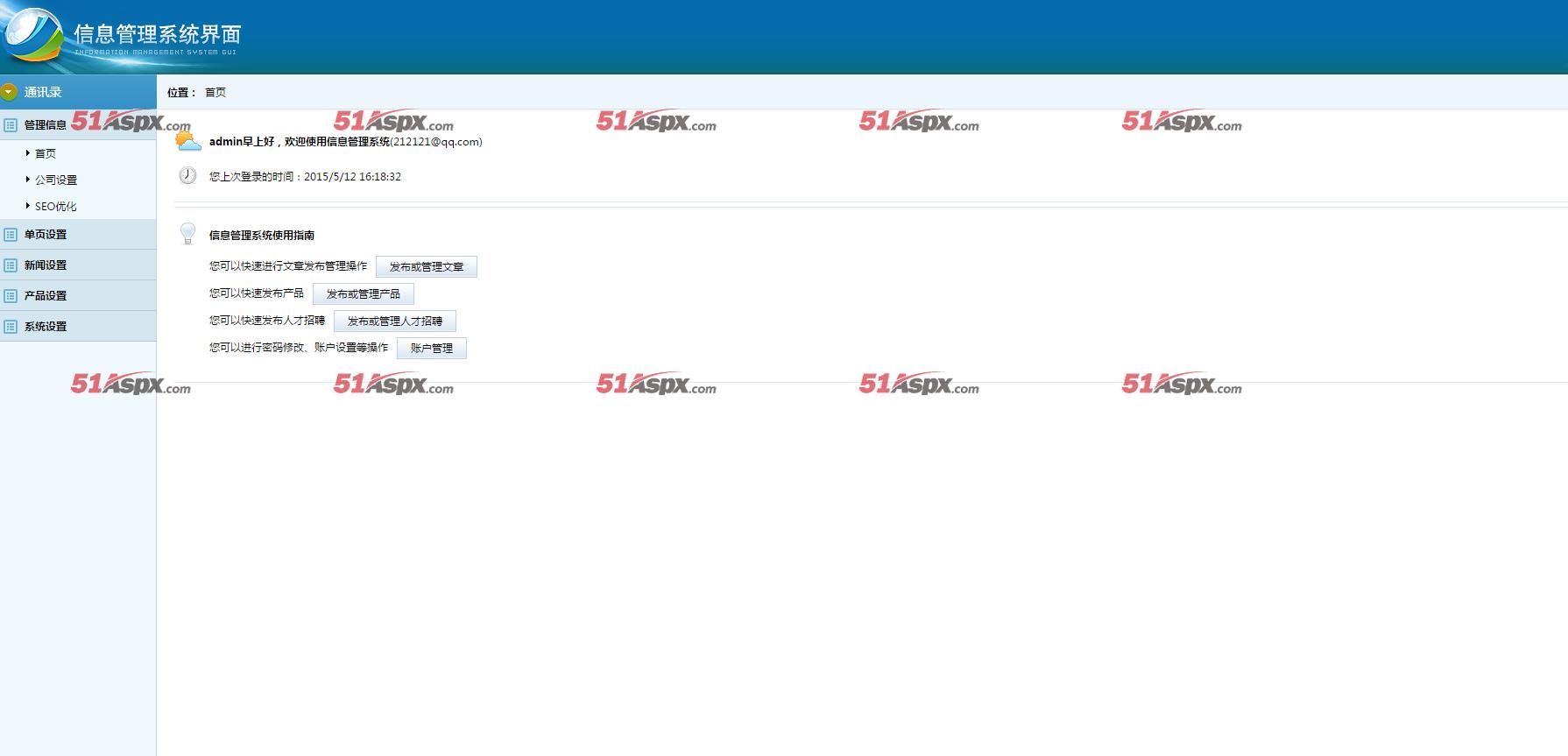Click the 发布或管理人才招聘 button
Screen dimensions: 1568x756
point(395,321)
